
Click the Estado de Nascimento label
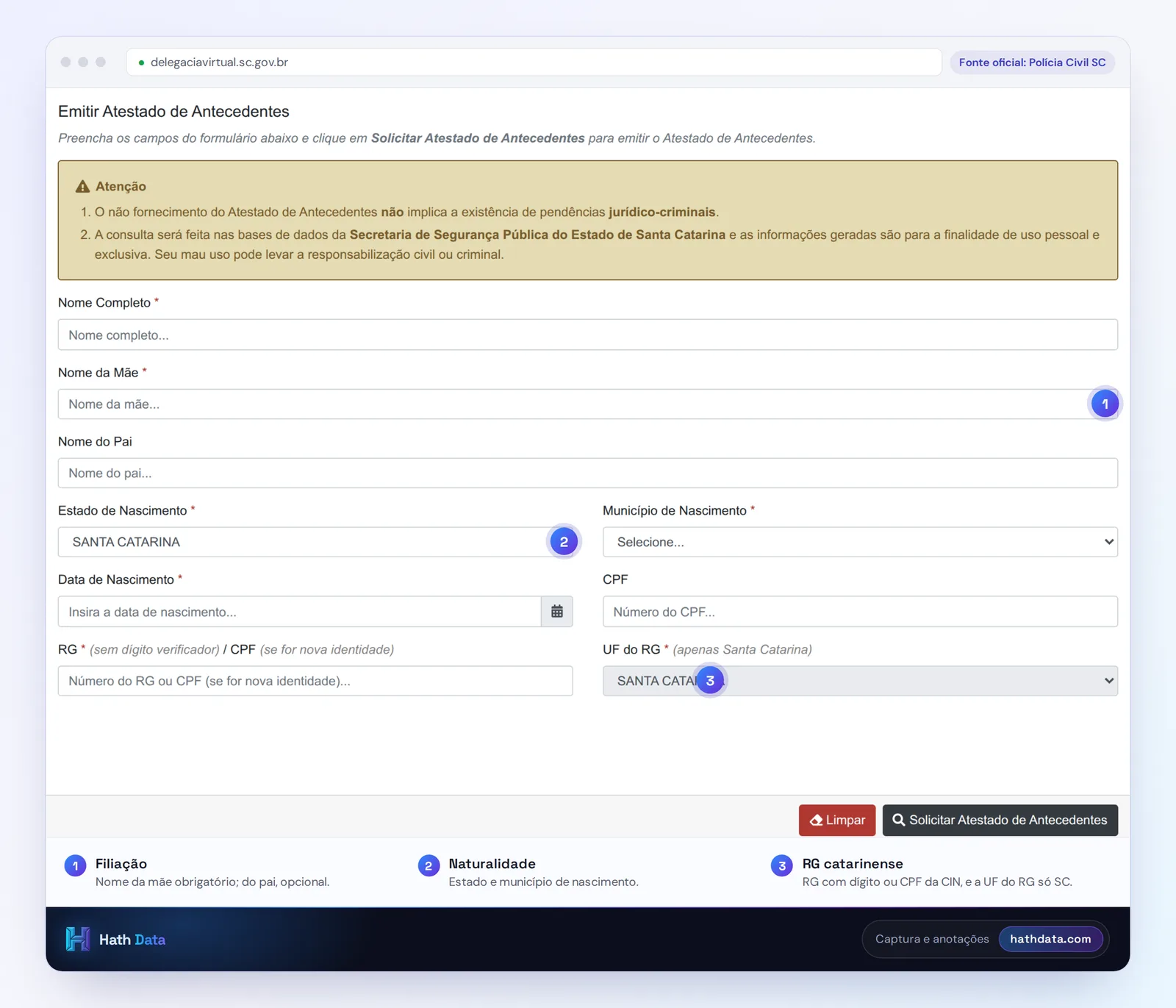tap(123, 511)
